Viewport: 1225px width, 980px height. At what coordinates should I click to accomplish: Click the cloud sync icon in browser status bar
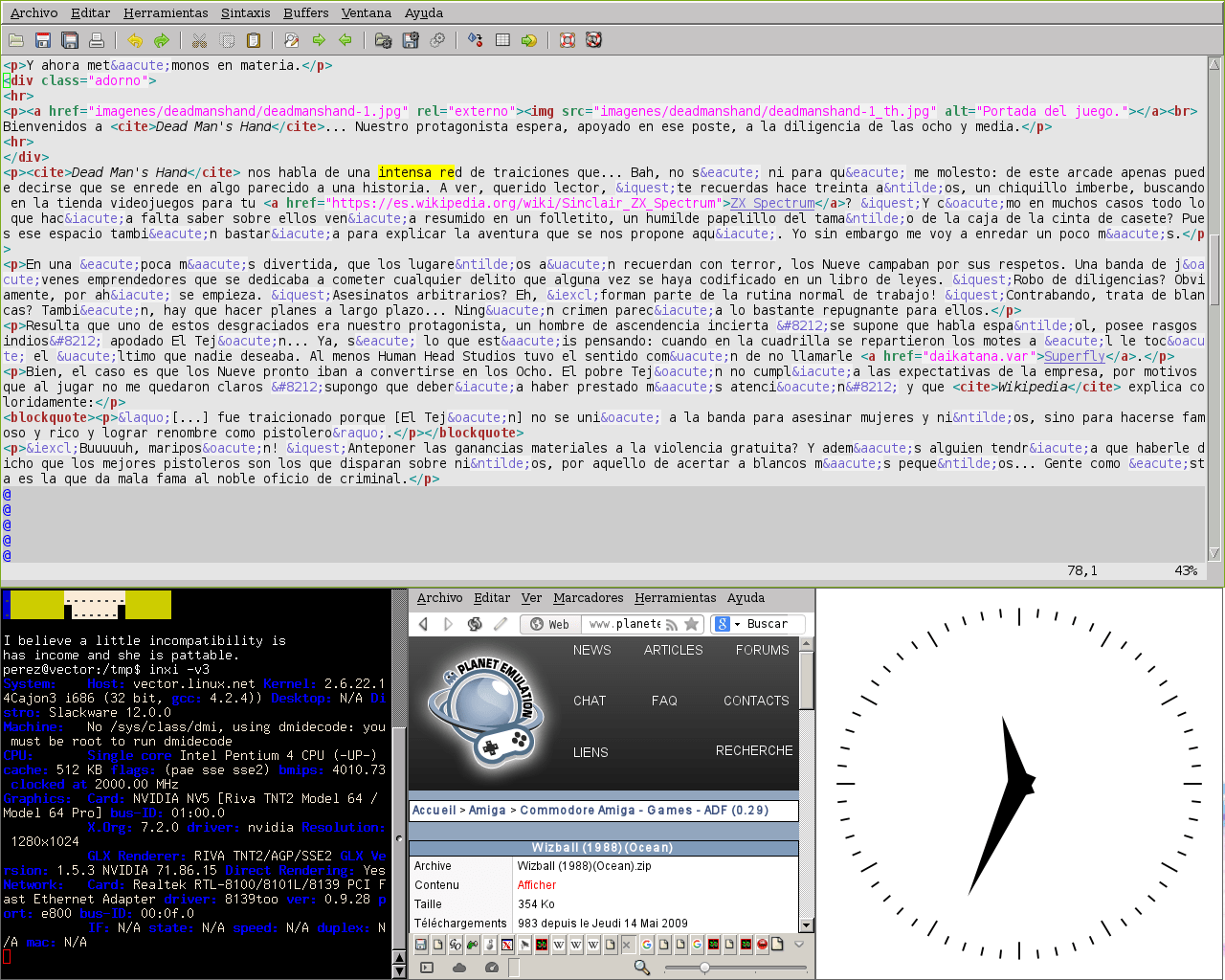pyautogui.click(x=459, y=968)
